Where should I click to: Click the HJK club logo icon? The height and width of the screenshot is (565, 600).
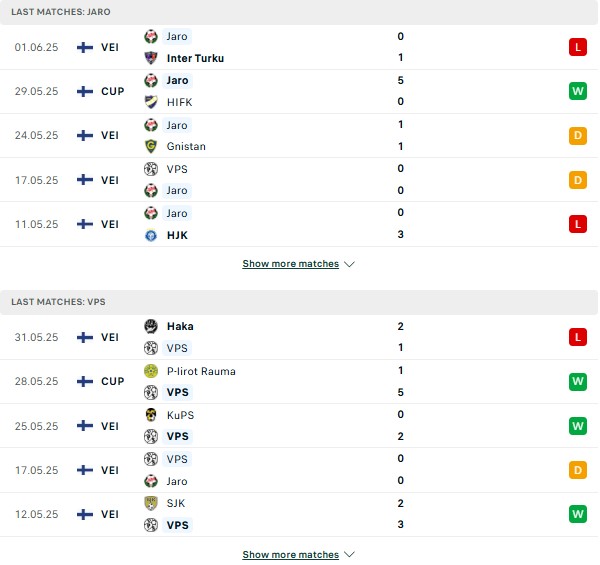coord(151,235)
